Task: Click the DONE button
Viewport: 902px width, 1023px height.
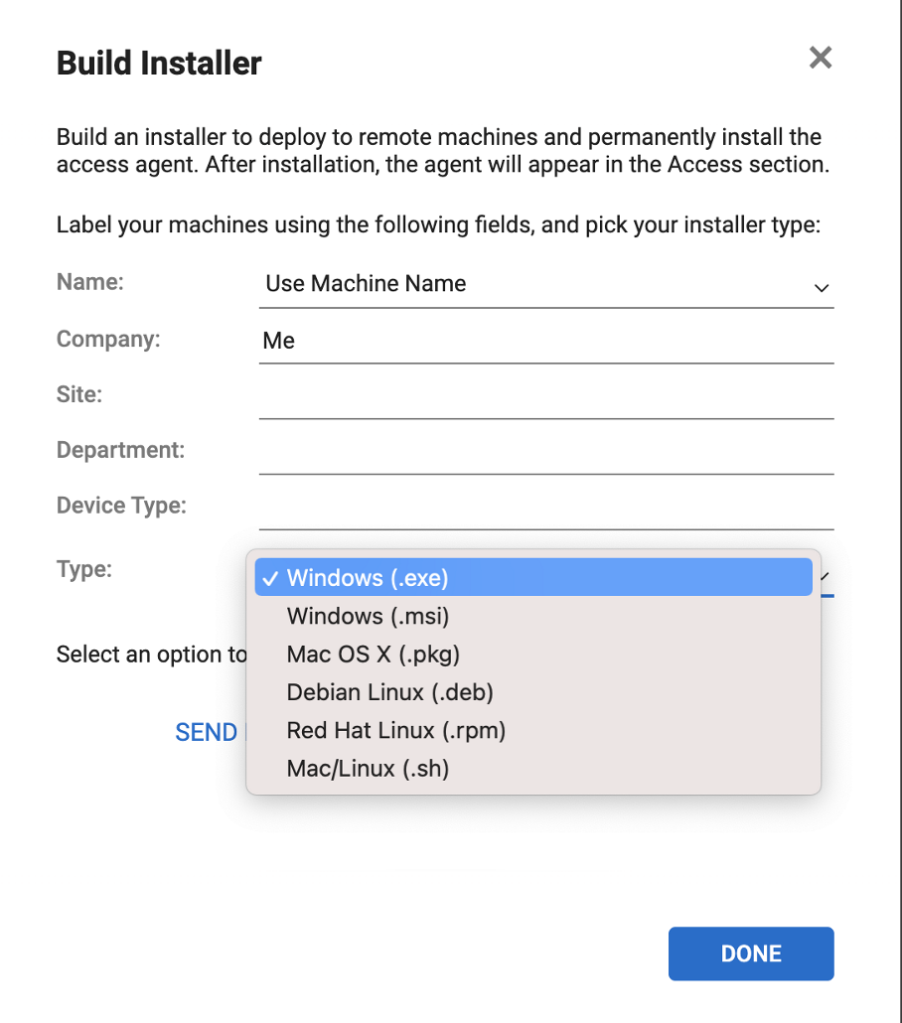Action: (x=751, y=953)
